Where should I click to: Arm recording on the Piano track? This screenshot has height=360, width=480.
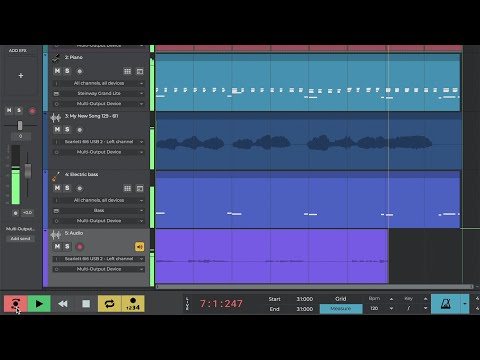click(x=79, y=71)
